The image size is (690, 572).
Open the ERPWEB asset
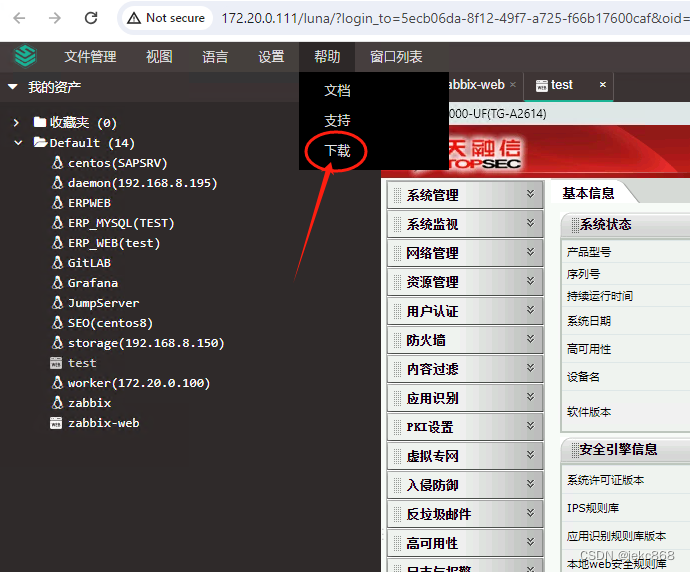click(x=89, y=203)
